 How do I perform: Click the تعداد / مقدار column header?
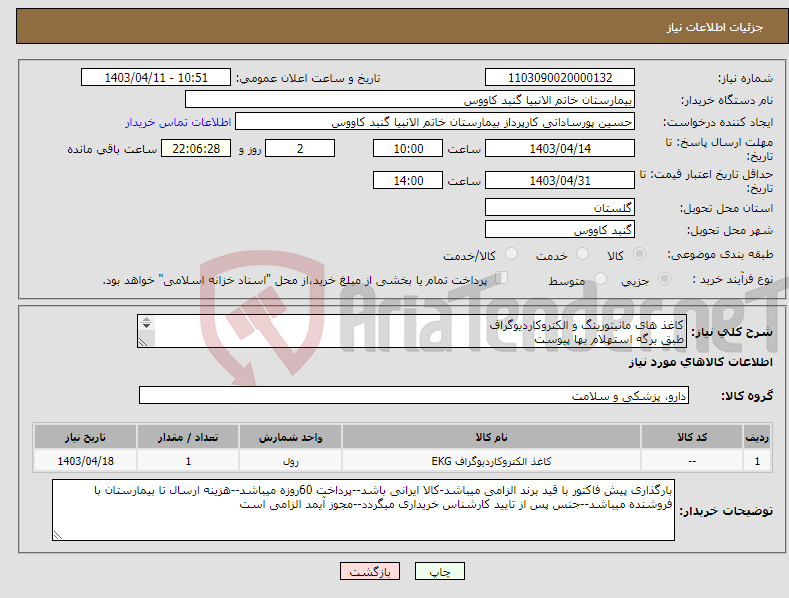tap(188, 437)
